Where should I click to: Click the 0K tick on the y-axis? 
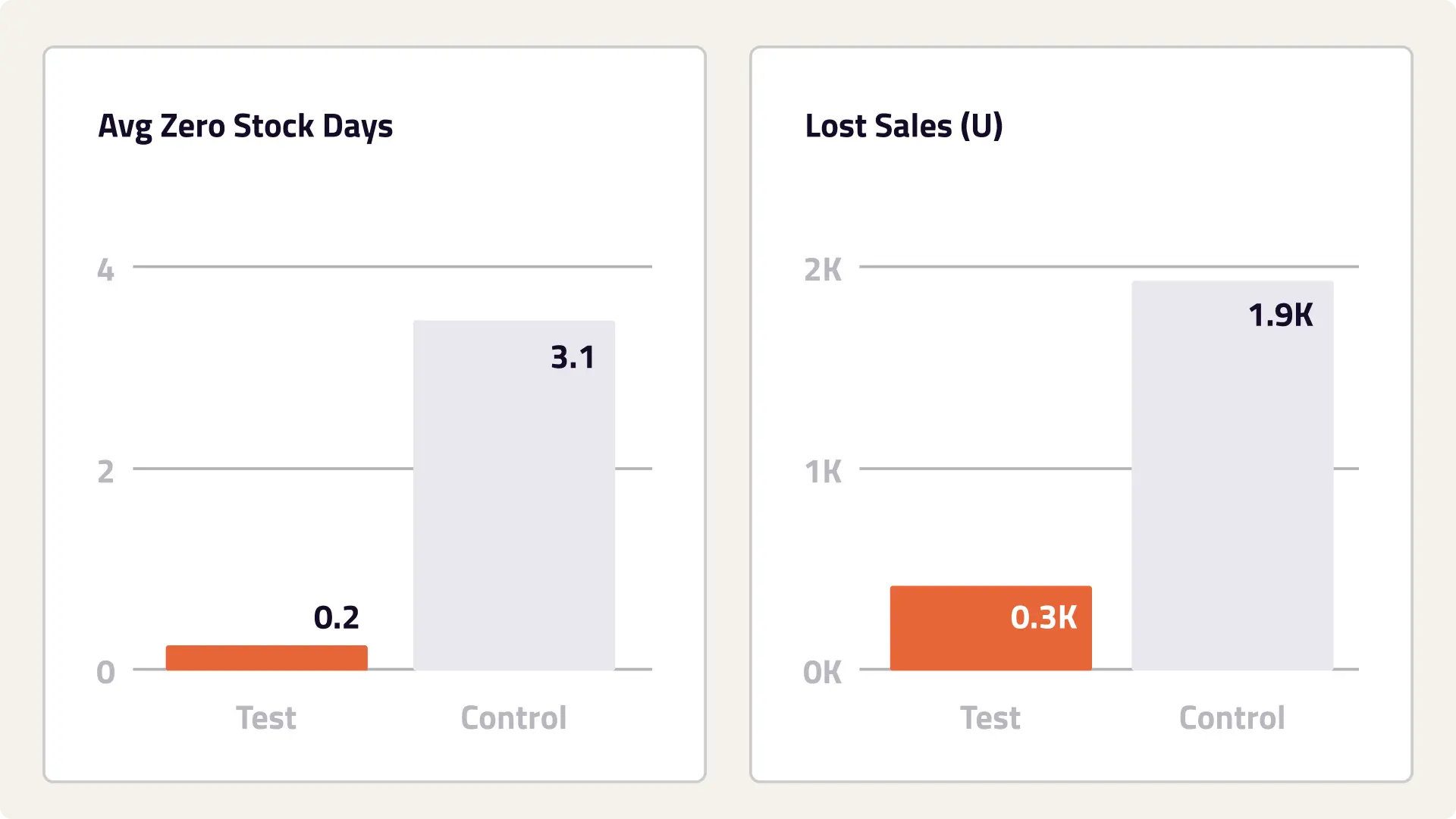tap(822, 672)
